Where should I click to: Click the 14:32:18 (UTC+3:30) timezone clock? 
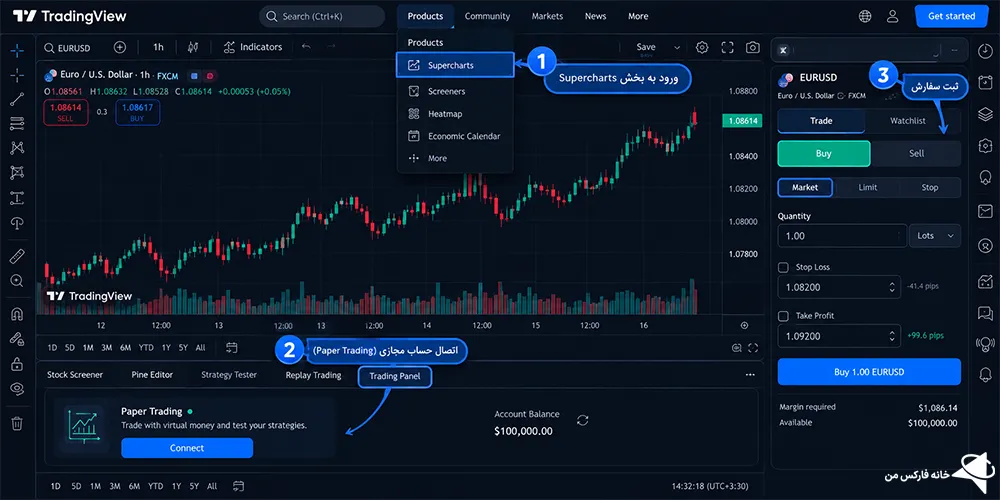click(710, 486)
